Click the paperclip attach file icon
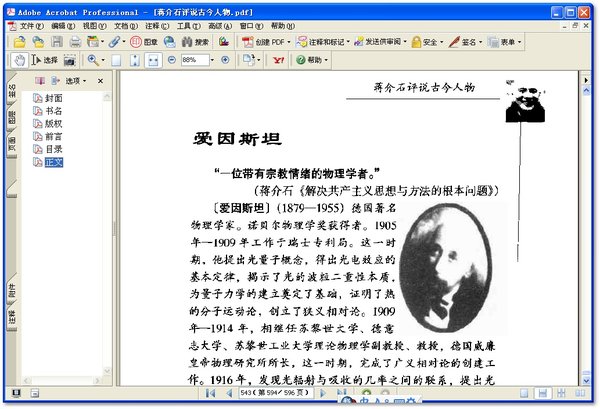The height and width of the screenshot is (409, 600). coord(114,42)
